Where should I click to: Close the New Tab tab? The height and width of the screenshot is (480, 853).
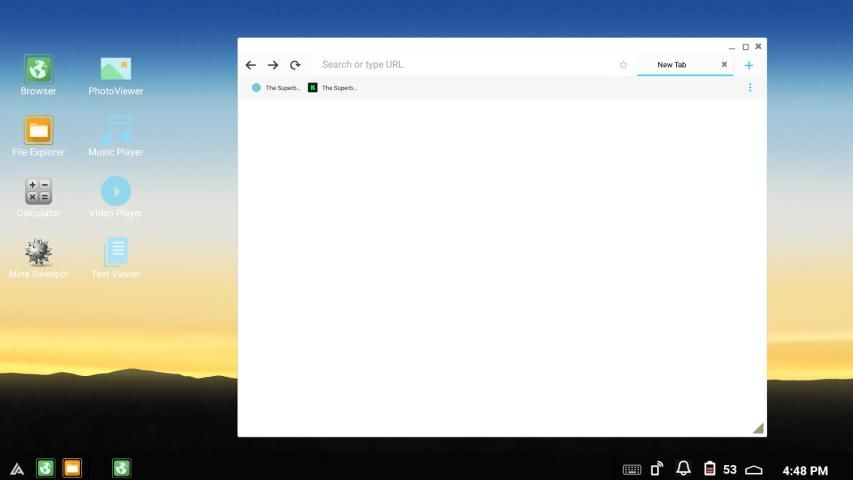(x=724, y=65)
